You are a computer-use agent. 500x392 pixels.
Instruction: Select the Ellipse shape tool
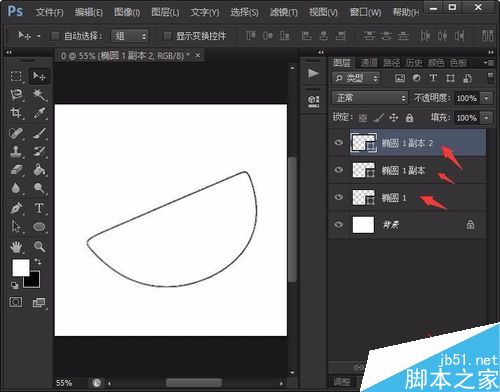(39, 227)
